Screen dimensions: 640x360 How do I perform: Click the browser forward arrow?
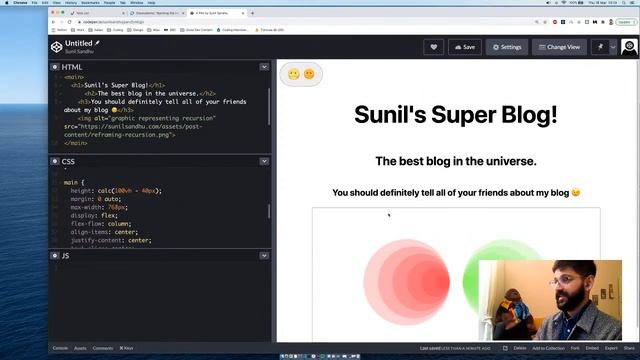click(x=62, y=22)
